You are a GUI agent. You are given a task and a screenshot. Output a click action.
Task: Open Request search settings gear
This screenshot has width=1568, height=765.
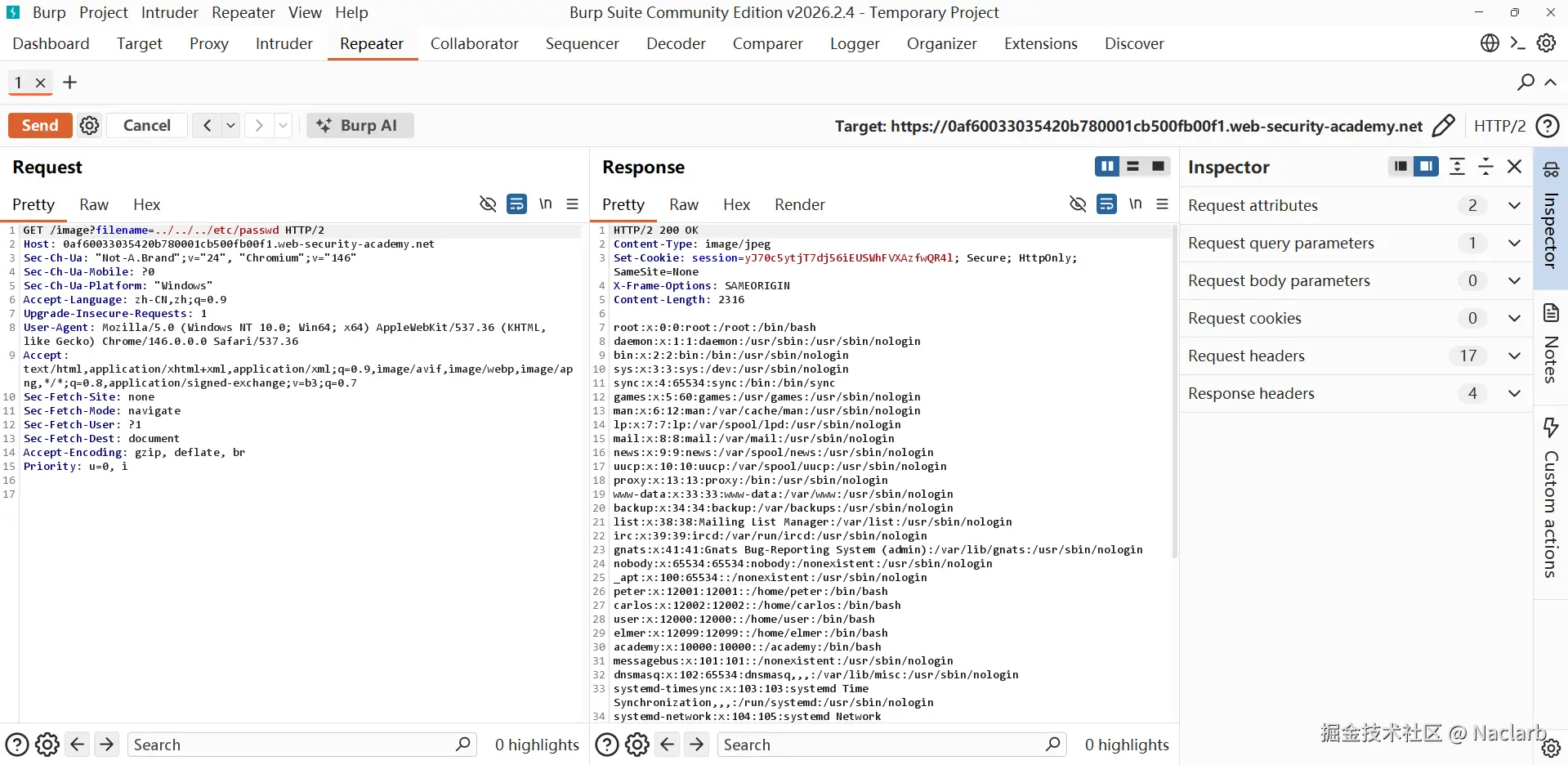tap(47, 745)
